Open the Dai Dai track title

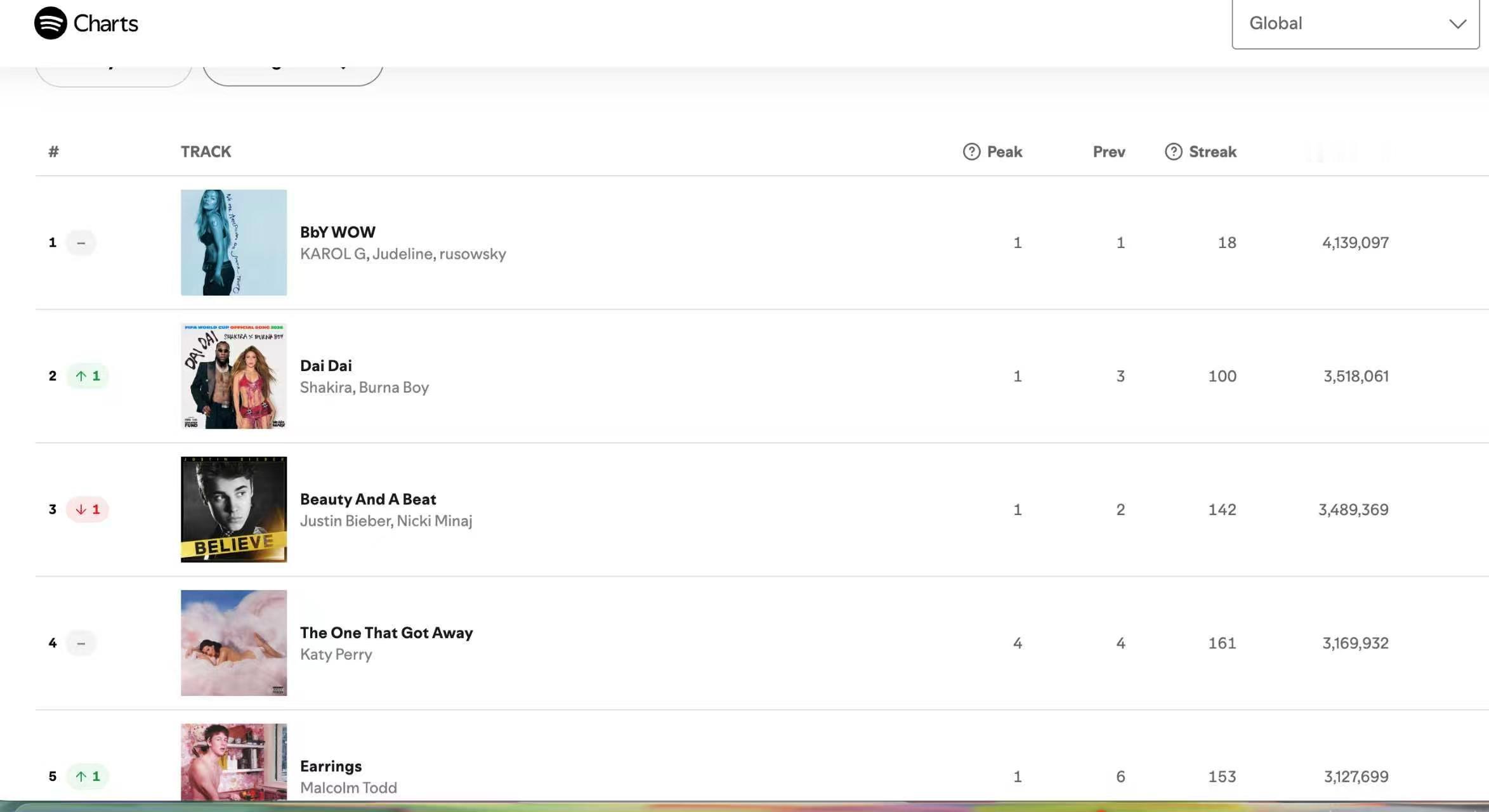pyautogui.click(x=325, y=366)
